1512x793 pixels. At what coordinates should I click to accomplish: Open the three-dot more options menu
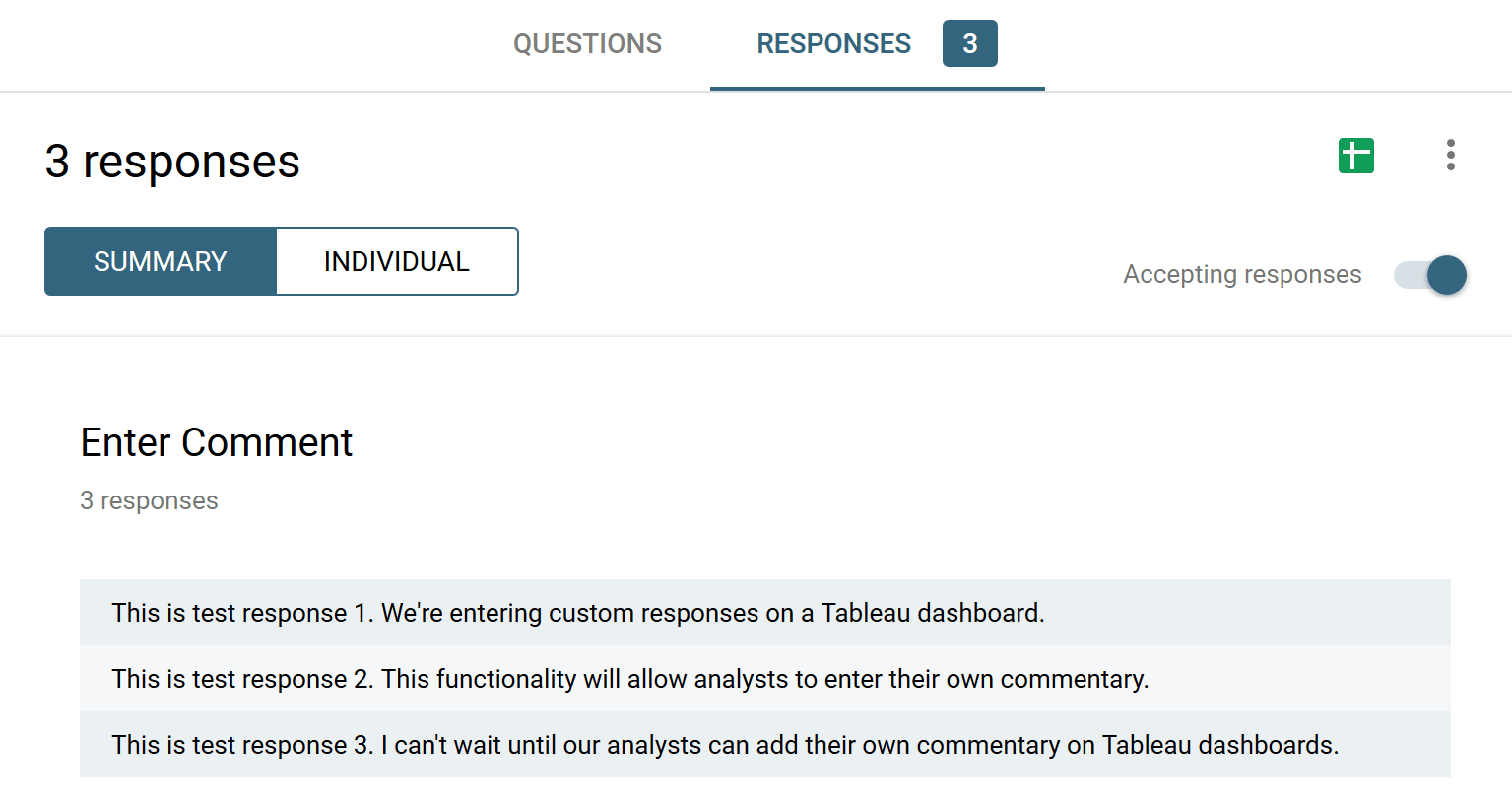(1450, 156)
